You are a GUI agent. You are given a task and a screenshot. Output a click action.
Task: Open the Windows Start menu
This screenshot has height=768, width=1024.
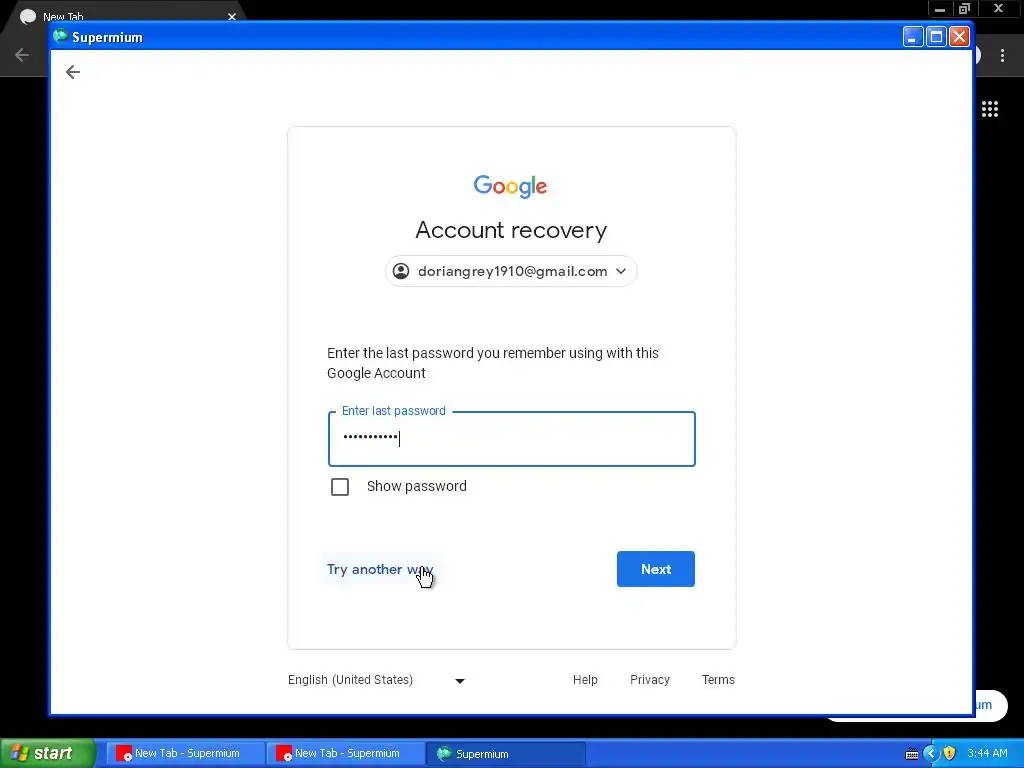(x=48, y=753)
